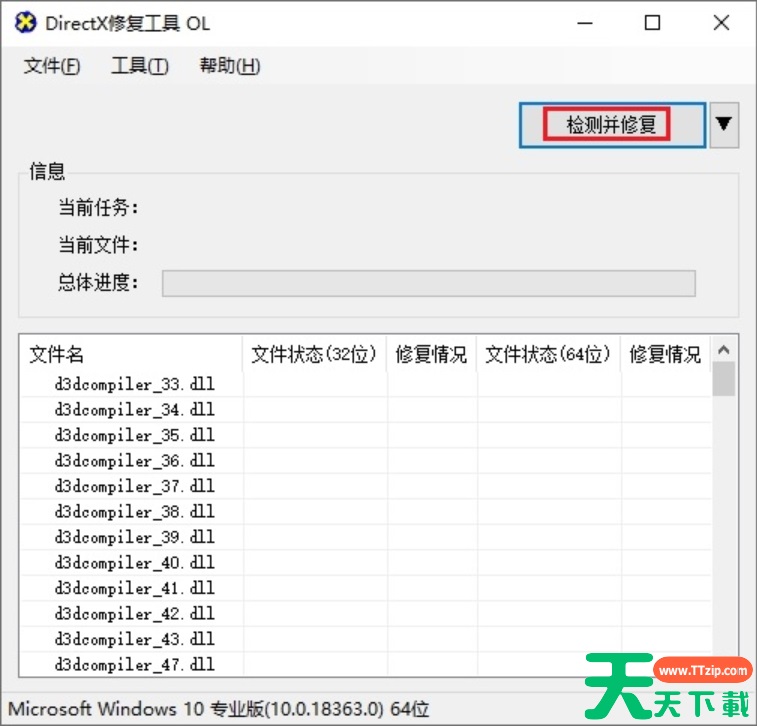Select d3dcompiler_35.dll row

(366, 436)
